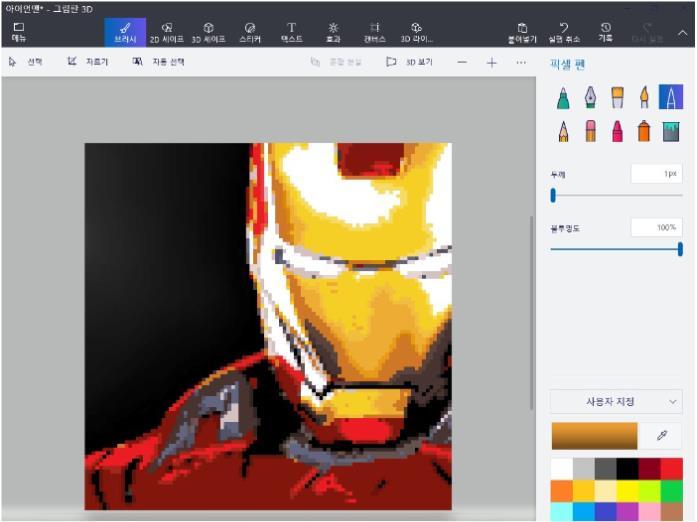Image resolution: width=697 pixels, height=522 pixels.
Task: Click the current orange color preview
Action: pos(594,436)
